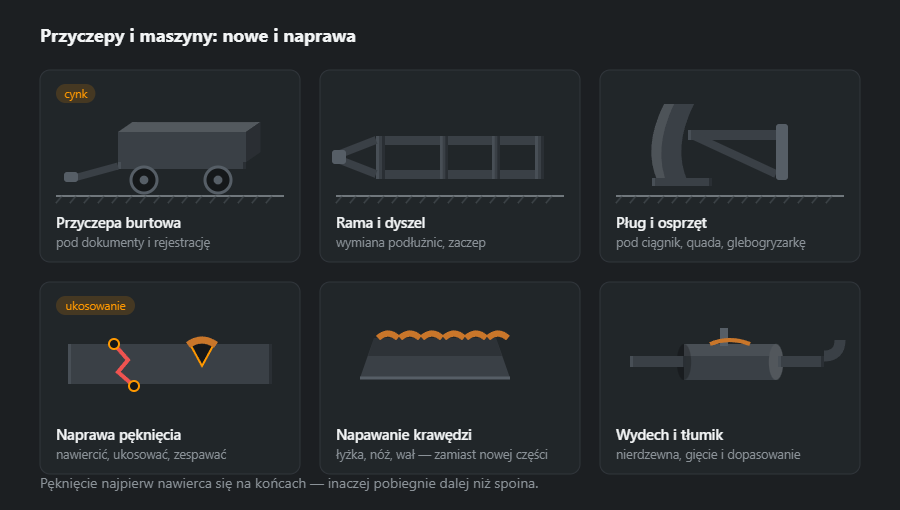Image resolution: width=900 pixels, height=510 pixels.
Task: Select the 'cynk' badge
Action: coord(76,94)
